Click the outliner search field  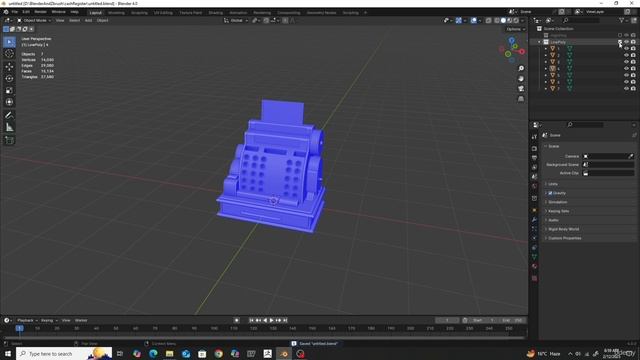click(580, 20)
